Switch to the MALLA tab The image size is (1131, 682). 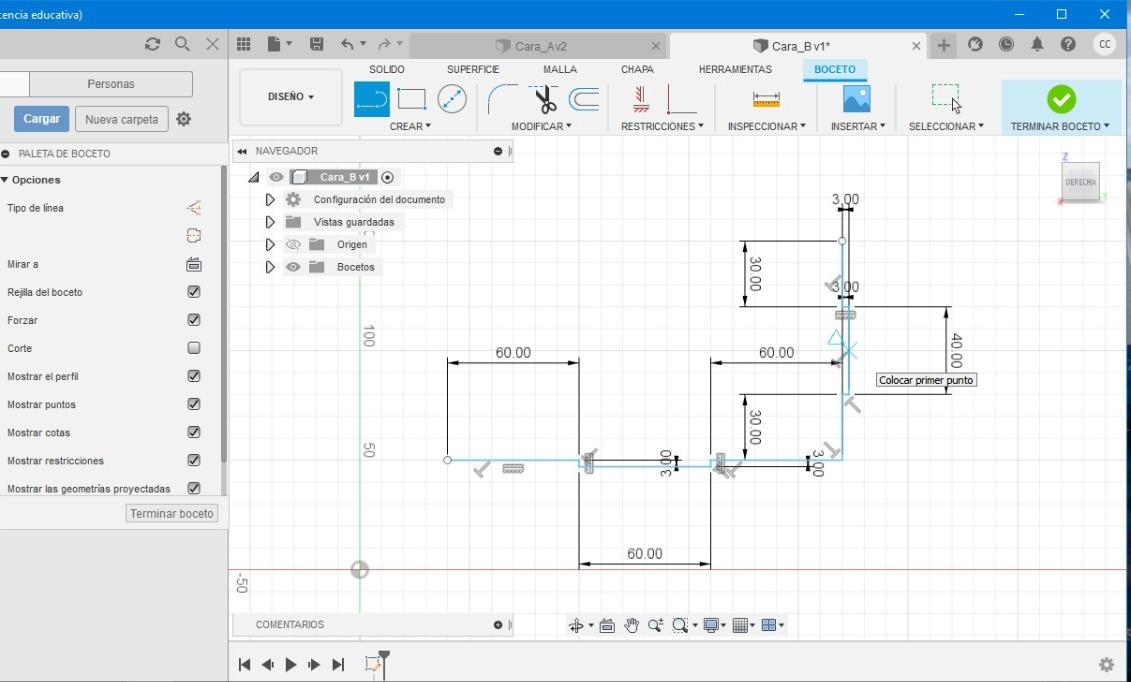coord(560,69)
